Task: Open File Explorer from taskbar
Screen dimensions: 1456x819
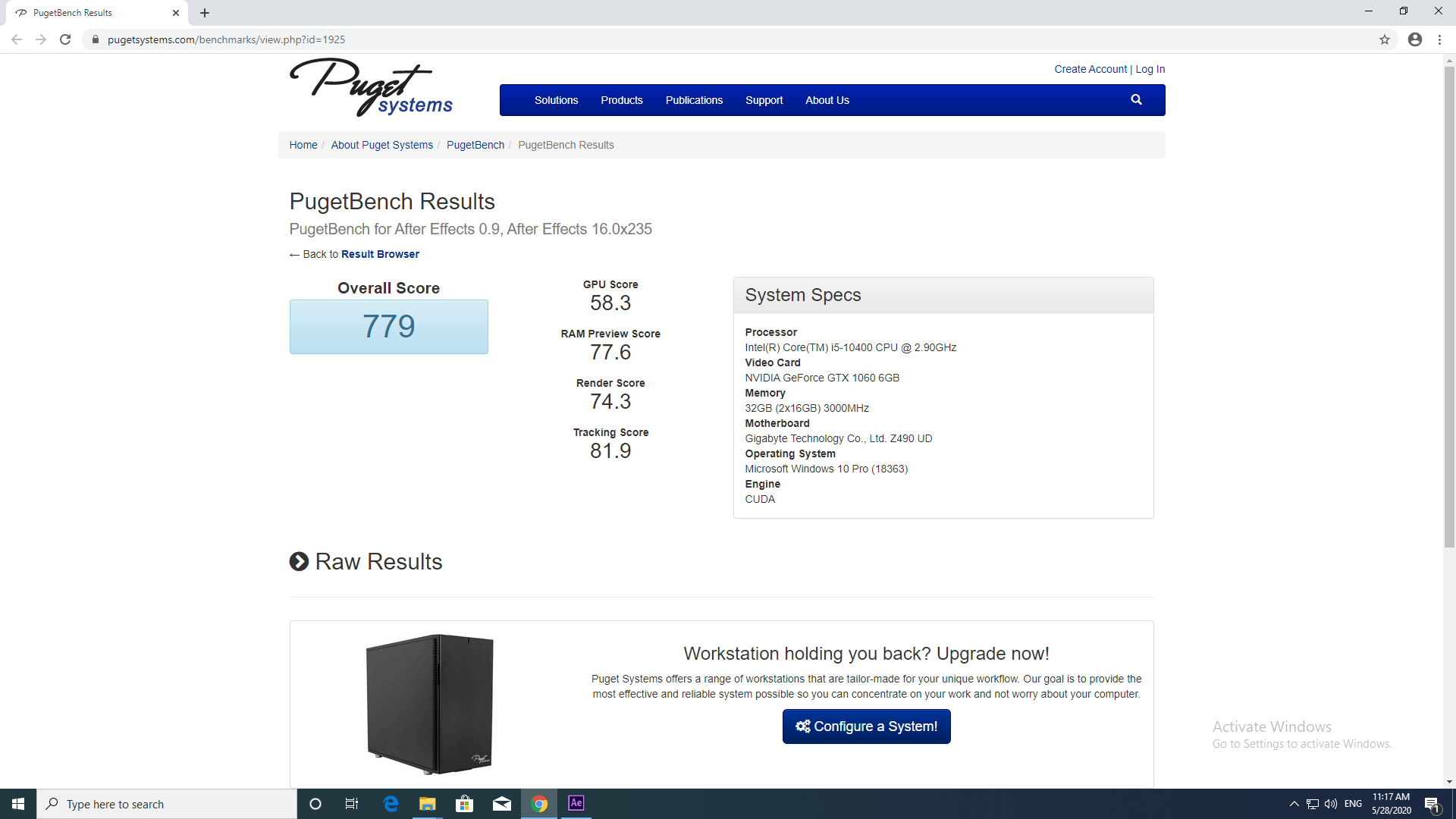Action: [428, 804]
